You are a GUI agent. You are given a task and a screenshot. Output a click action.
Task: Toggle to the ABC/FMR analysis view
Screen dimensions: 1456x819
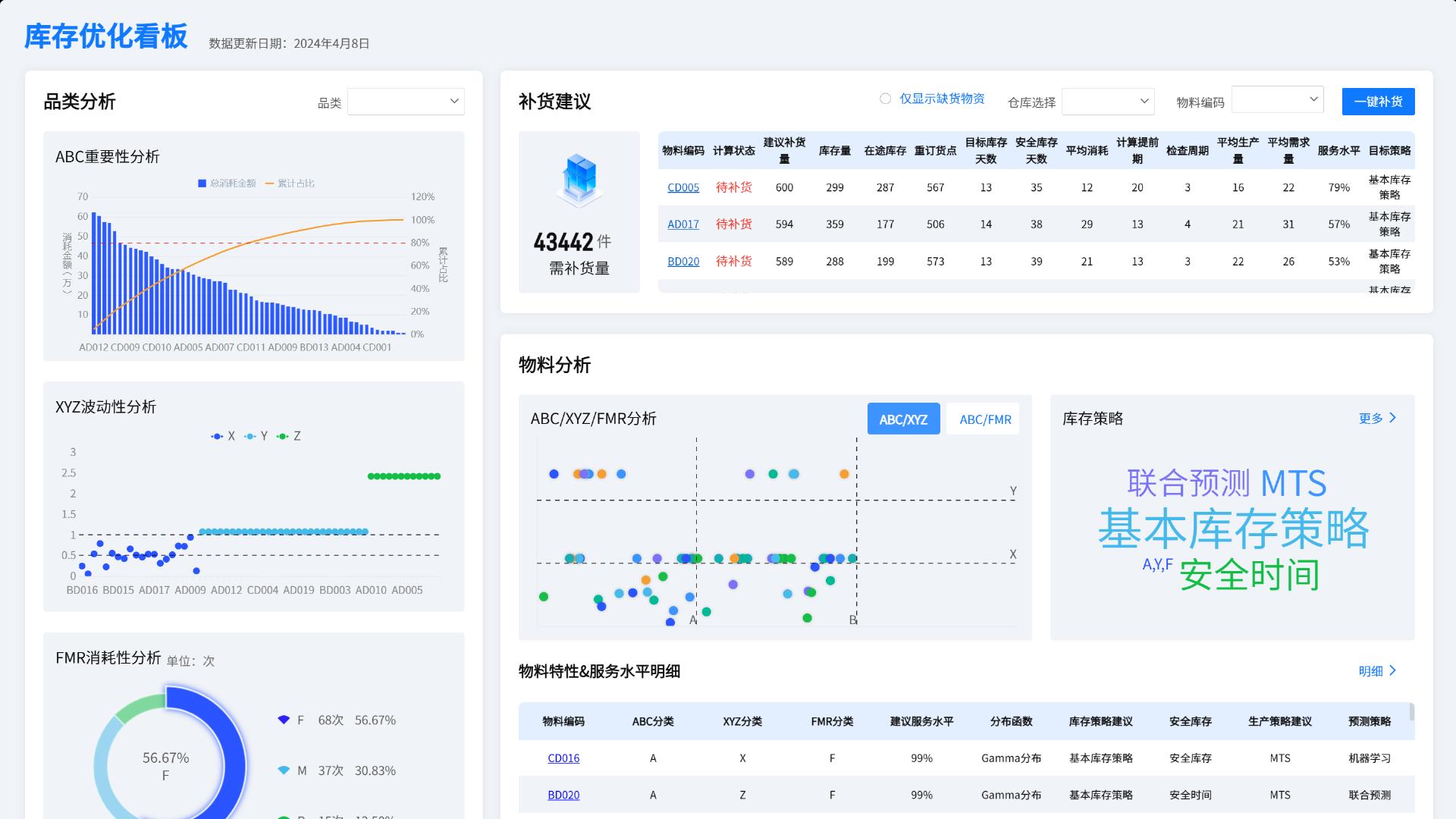point(984,418)
